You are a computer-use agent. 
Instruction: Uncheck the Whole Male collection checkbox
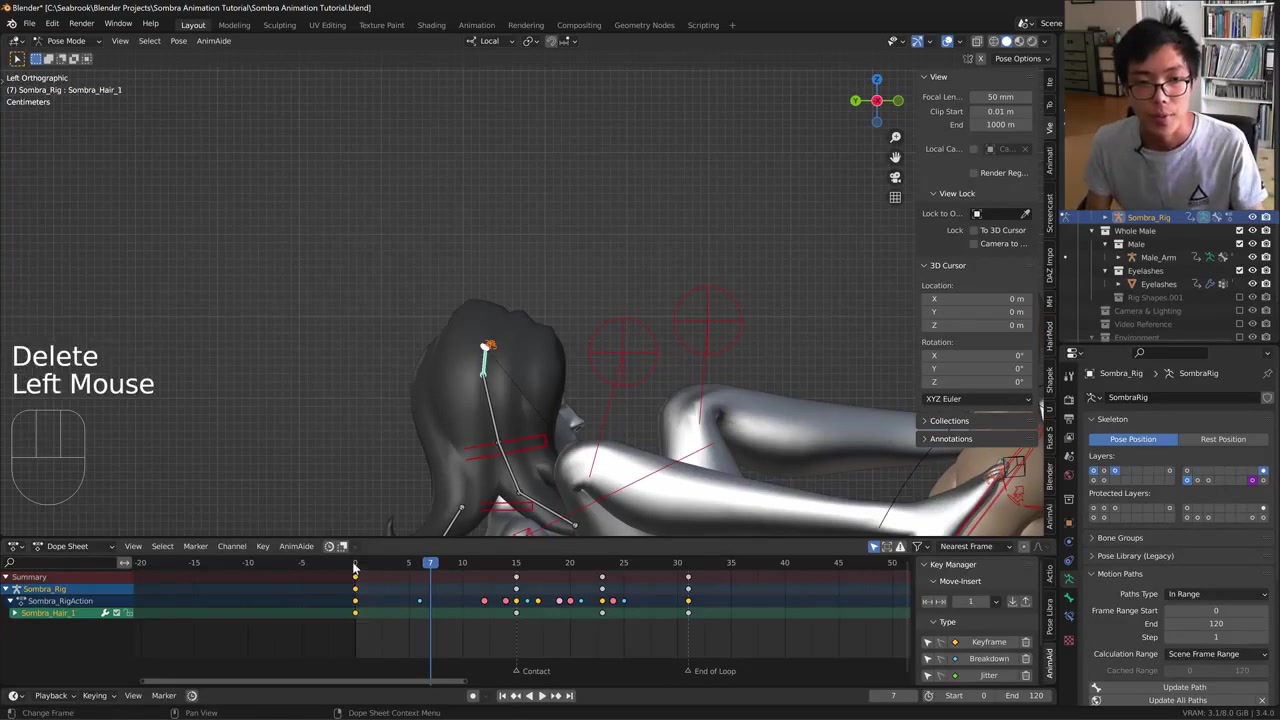1240,231
